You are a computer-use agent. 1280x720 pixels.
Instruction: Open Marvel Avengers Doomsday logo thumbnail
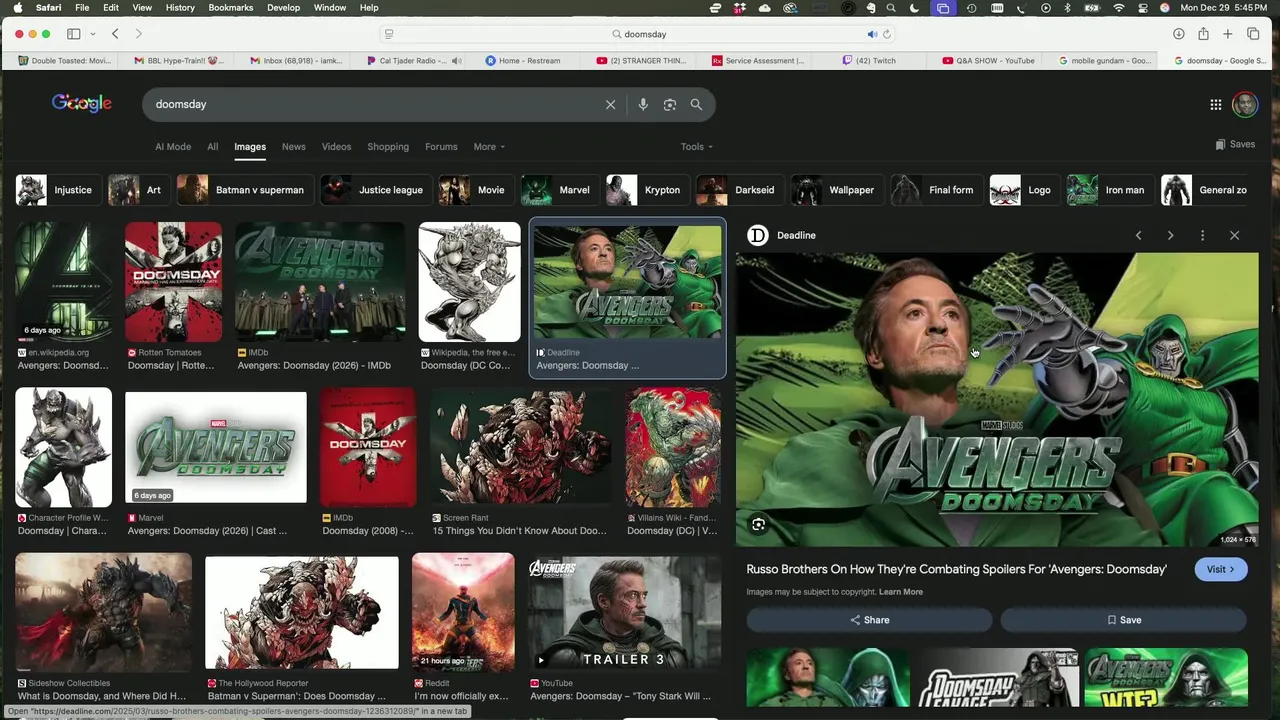216,447
